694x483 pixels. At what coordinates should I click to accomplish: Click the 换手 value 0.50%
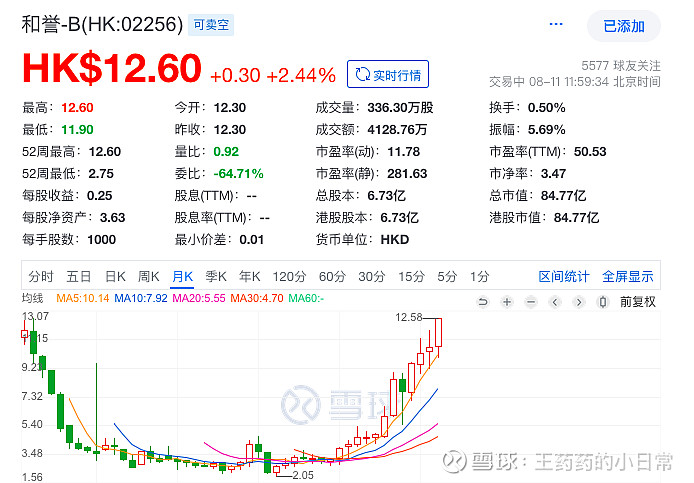[x=546, y=108]
